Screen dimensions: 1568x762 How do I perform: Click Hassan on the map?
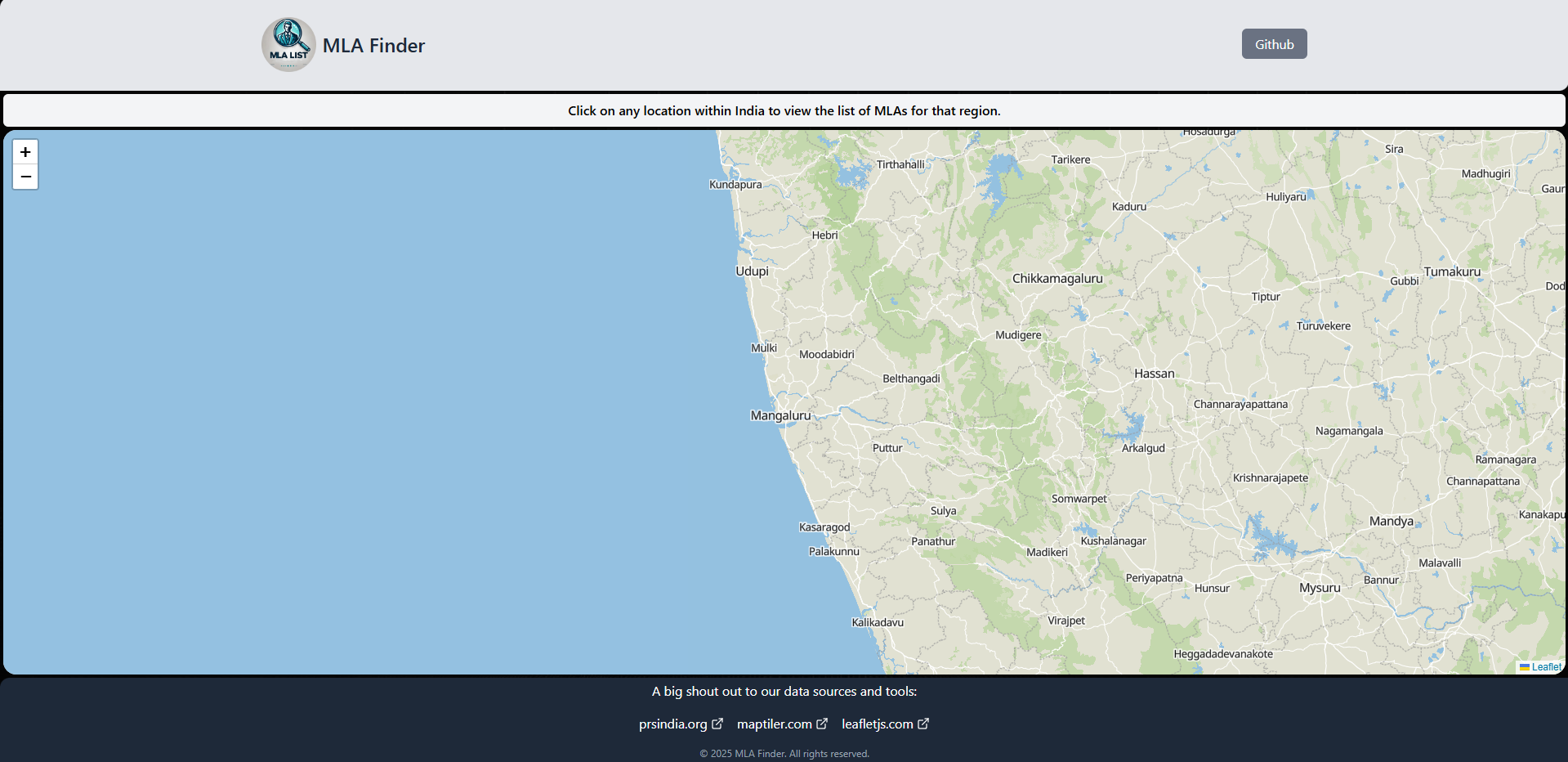1154,373
